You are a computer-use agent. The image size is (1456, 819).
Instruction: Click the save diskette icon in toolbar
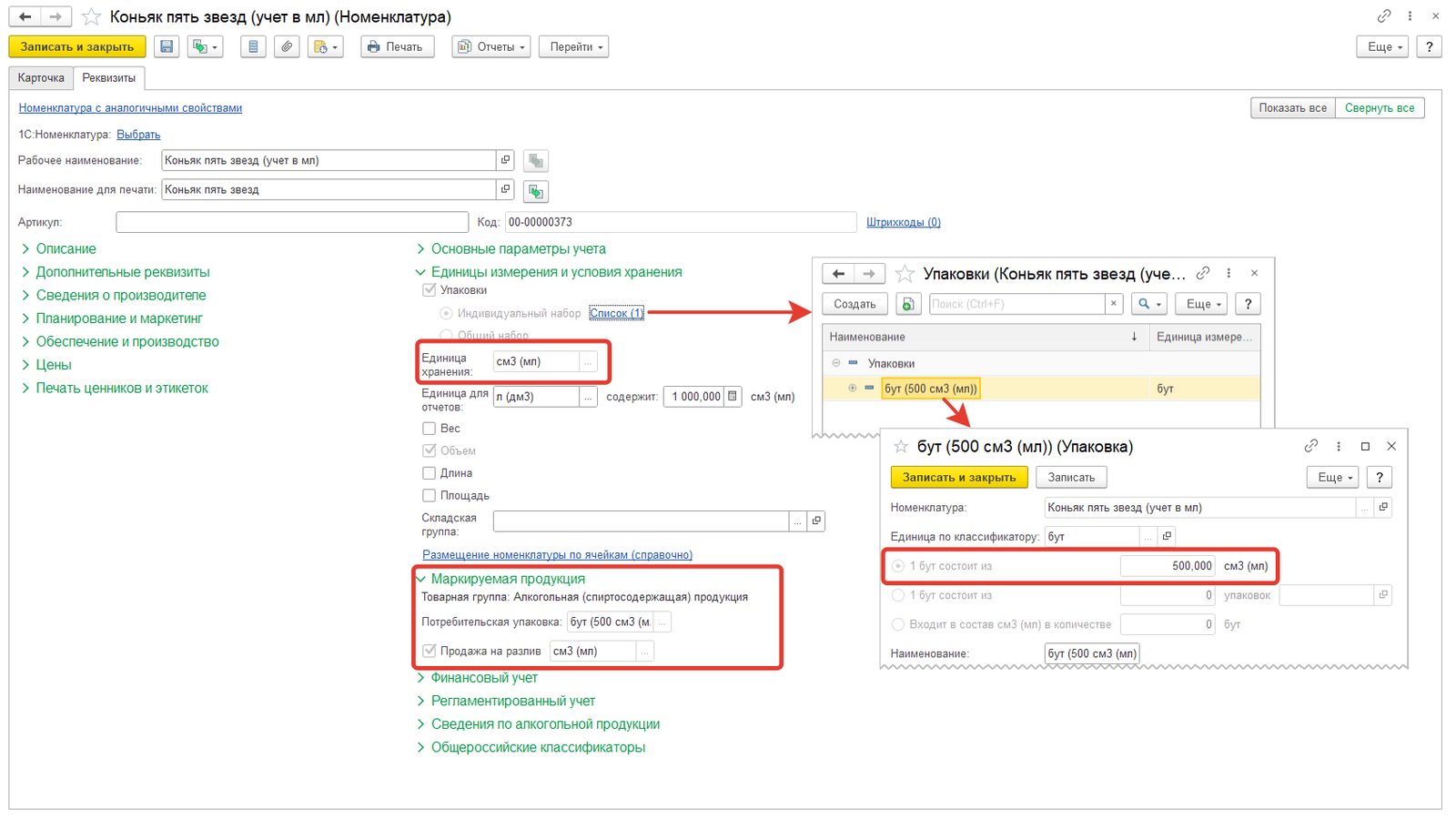tap(167, 46)
